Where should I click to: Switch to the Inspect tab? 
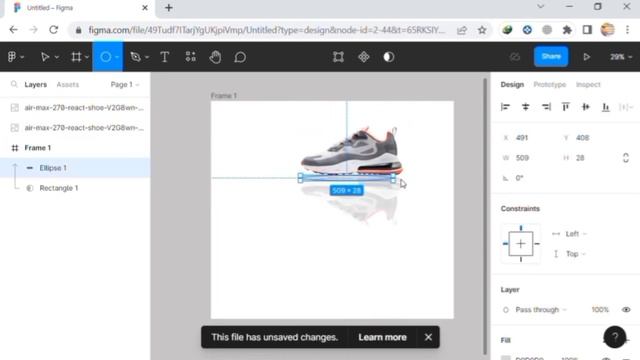point(588,84)
